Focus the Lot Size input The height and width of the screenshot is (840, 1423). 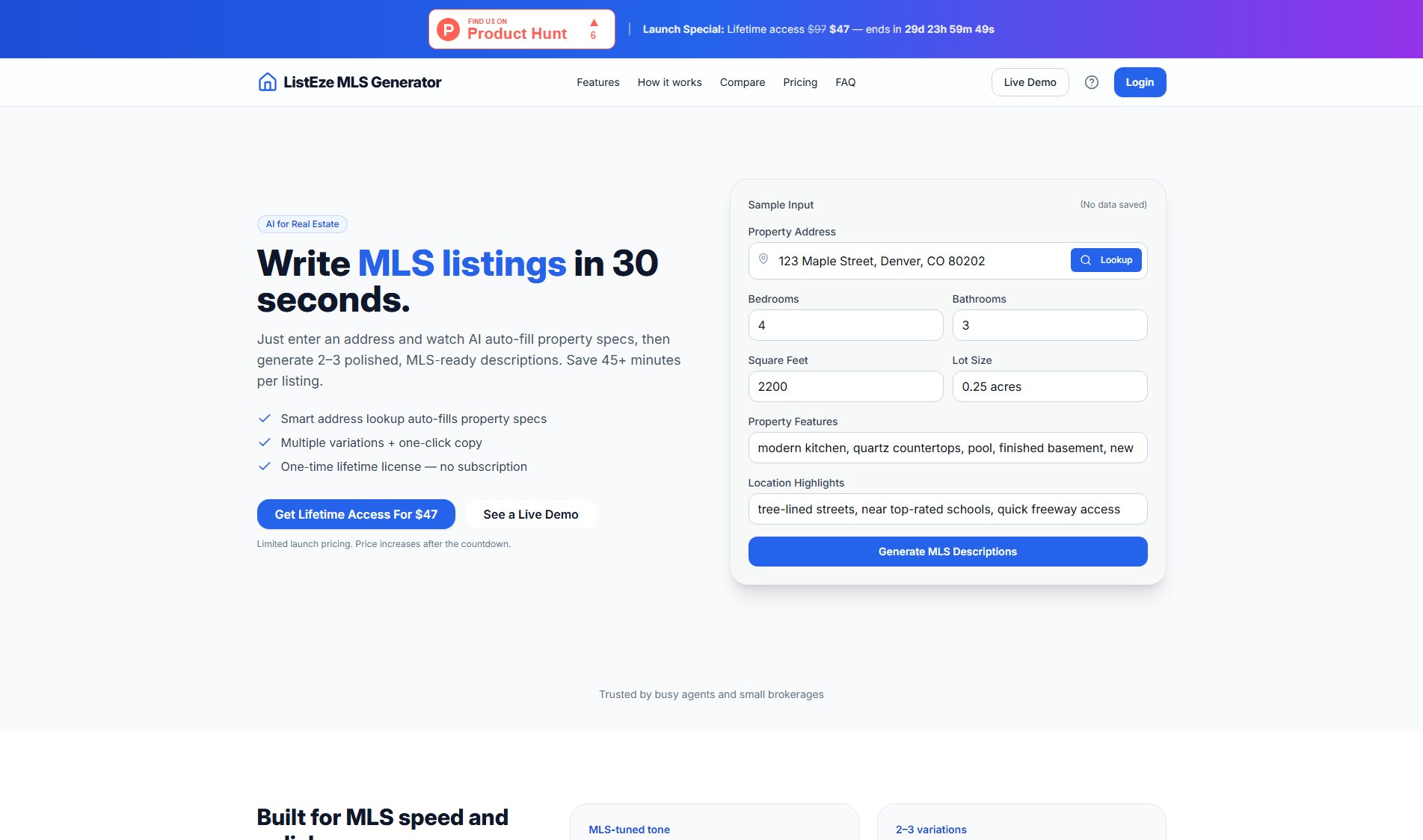(1050, 386)
